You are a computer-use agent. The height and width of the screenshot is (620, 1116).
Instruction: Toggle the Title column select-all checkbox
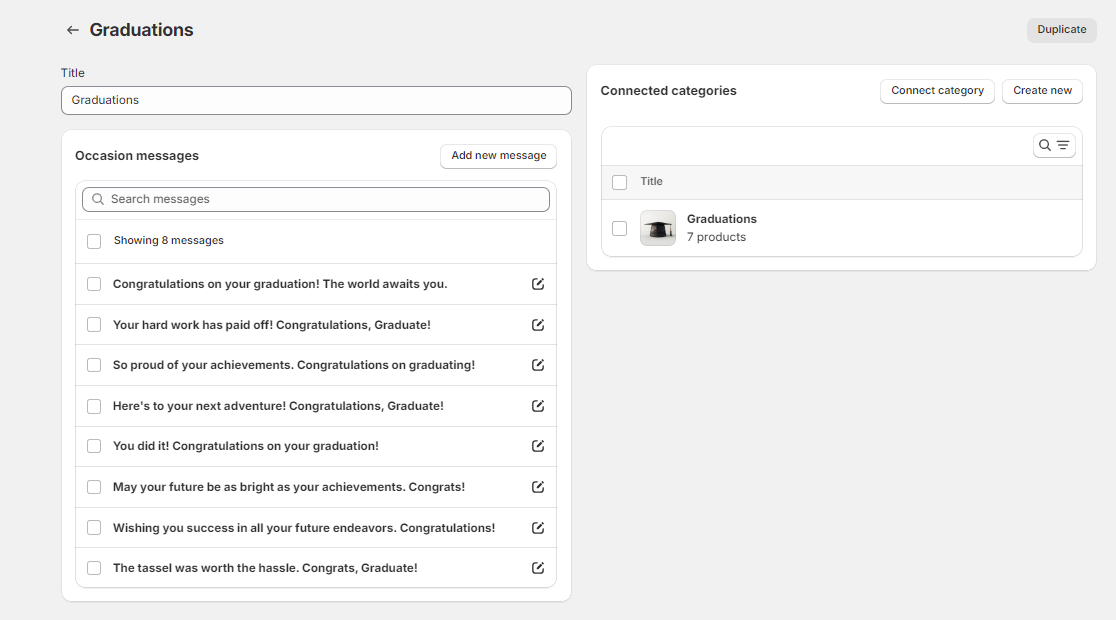619,182
